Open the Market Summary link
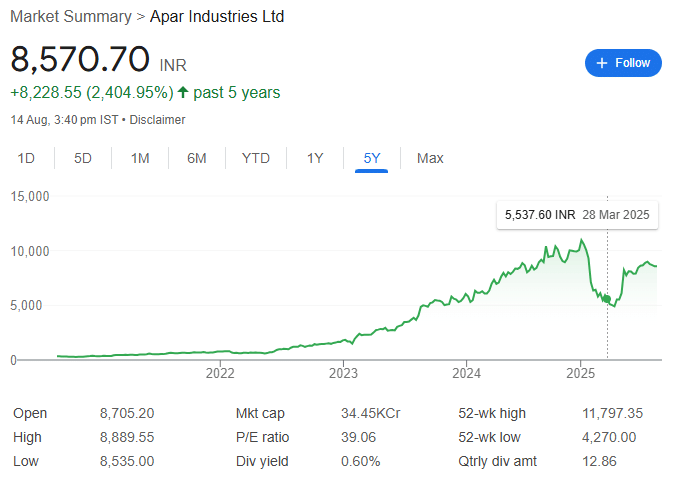 coord(71,16)
